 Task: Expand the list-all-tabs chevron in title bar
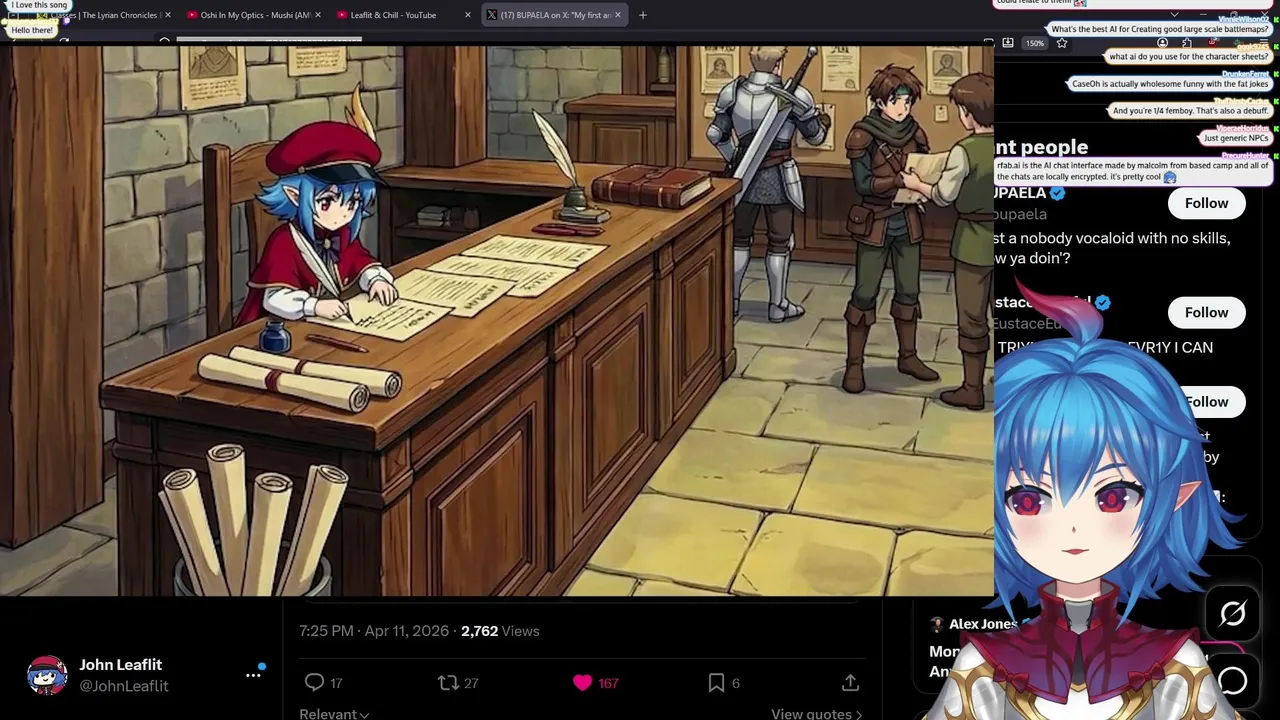coord(1174,15)
